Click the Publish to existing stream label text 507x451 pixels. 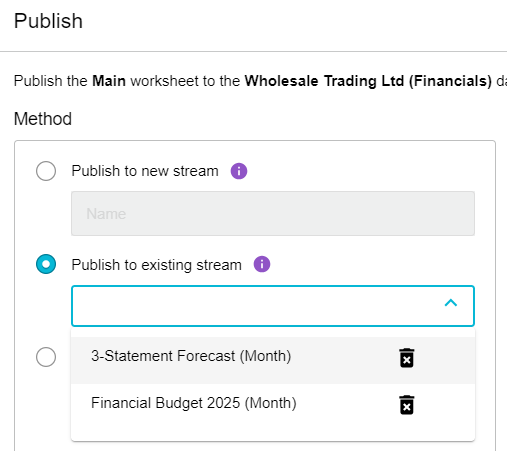coord(157,265)
